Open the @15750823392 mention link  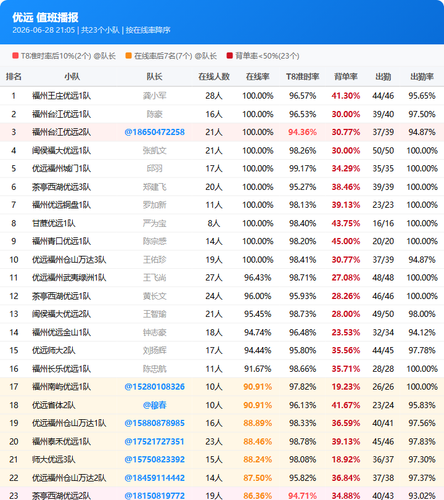pyautogui.click(x=154, y=460)
